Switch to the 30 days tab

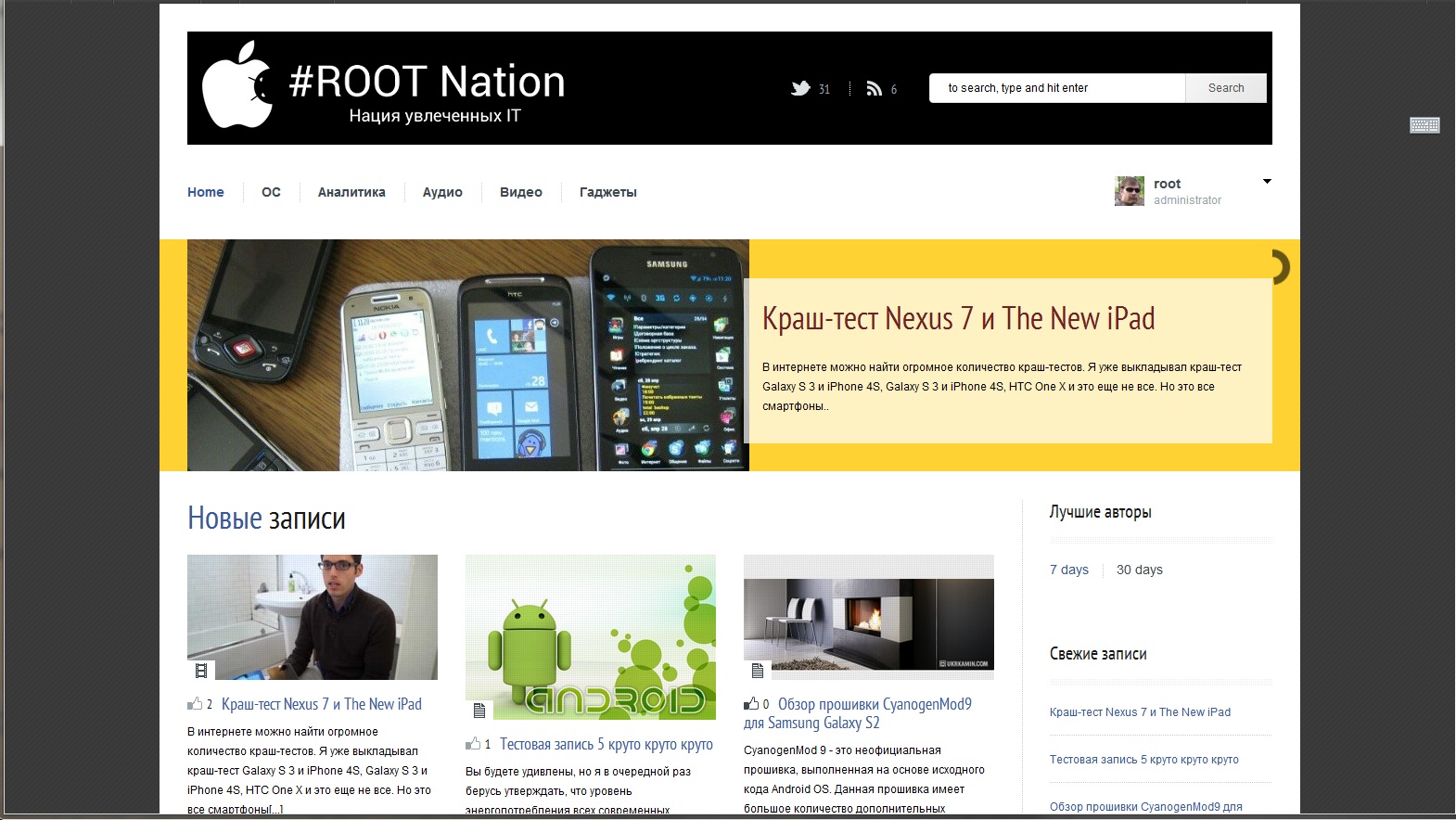click(x=1140, y=570)
